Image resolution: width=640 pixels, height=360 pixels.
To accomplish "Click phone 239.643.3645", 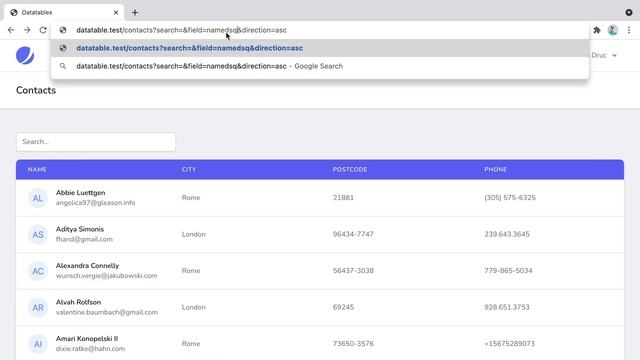I will pyautogui.click(x=507, y=234).
